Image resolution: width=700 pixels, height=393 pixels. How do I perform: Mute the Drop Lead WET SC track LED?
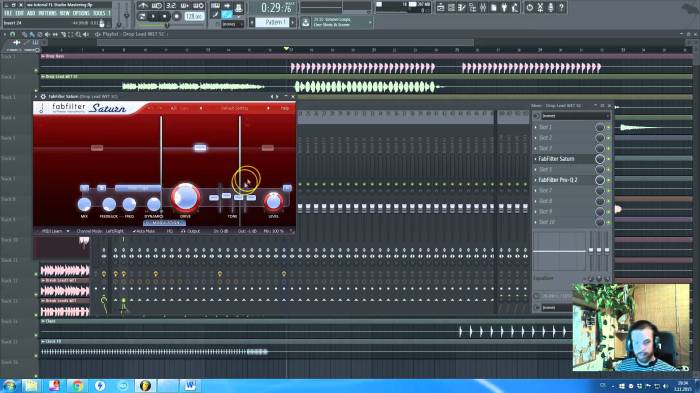[x=37, y=91]
